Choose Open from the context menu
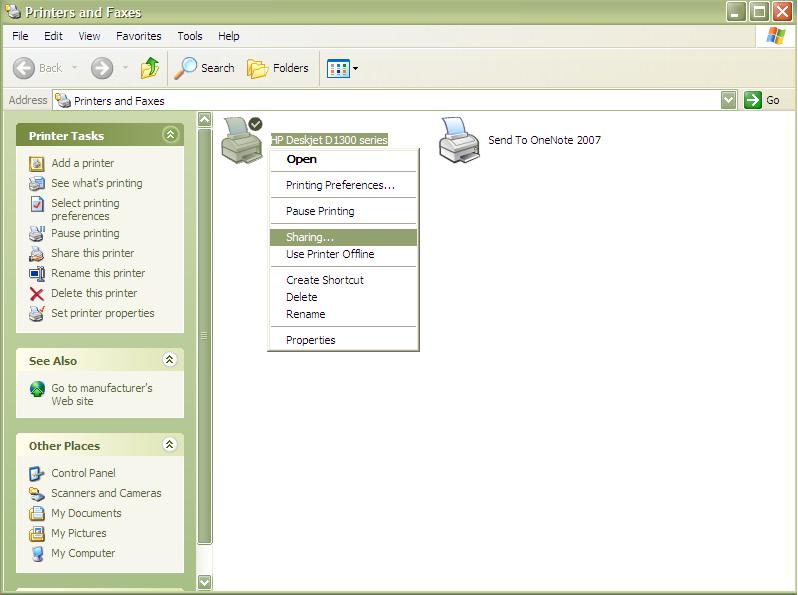Image resolution: width=798 pixels, height=595 pixels. [344, 159]
